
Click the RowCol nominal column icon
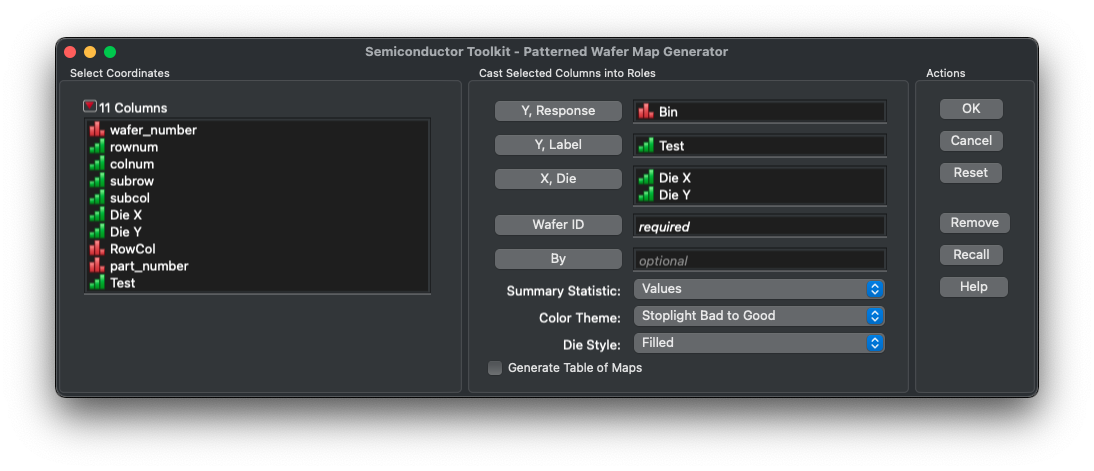[97, 249]
